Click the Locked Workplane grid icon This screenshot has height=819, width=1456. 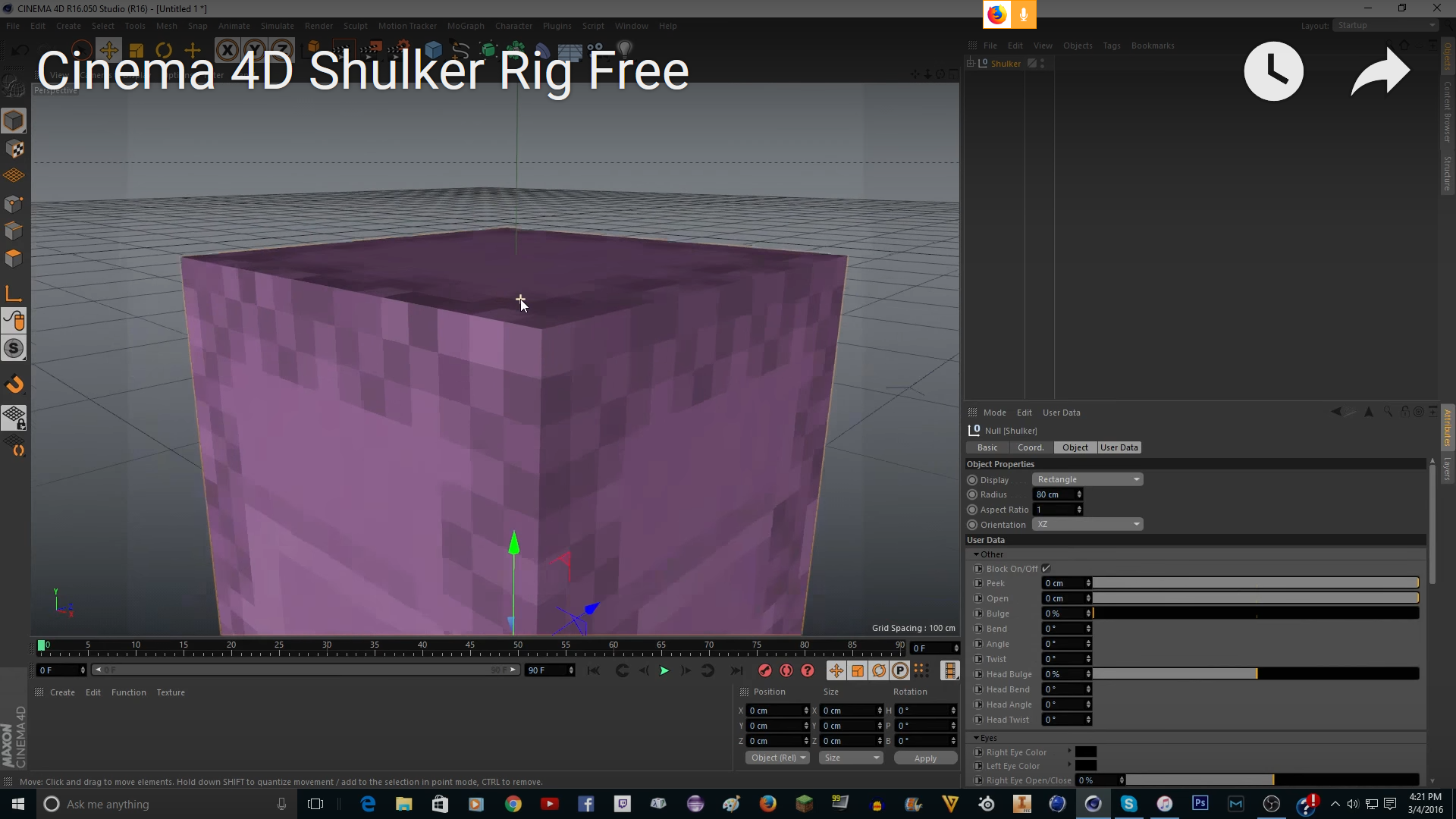[x=14, y=417]
